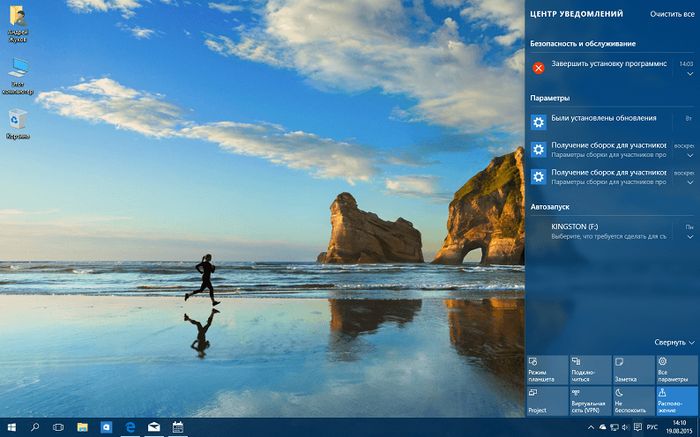The width and height of the screenshot is (700, 437).
Task: Open the Project quick action tile
Action: click(546, 401)
